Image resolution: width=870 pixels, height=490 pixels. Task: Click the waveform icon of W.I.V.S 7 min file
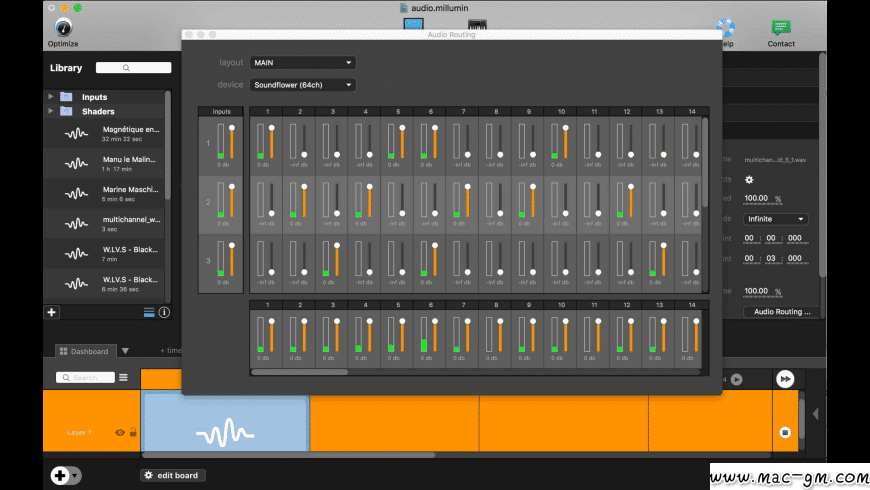[77, 254]
